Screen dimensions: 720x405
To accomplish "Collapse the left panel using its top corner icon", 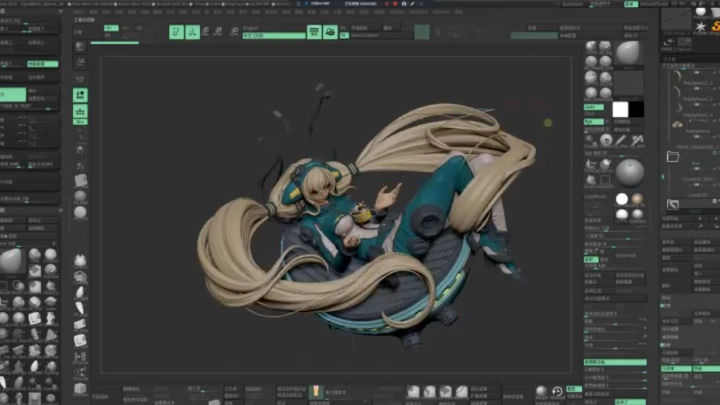I will [x=60, y=11].
